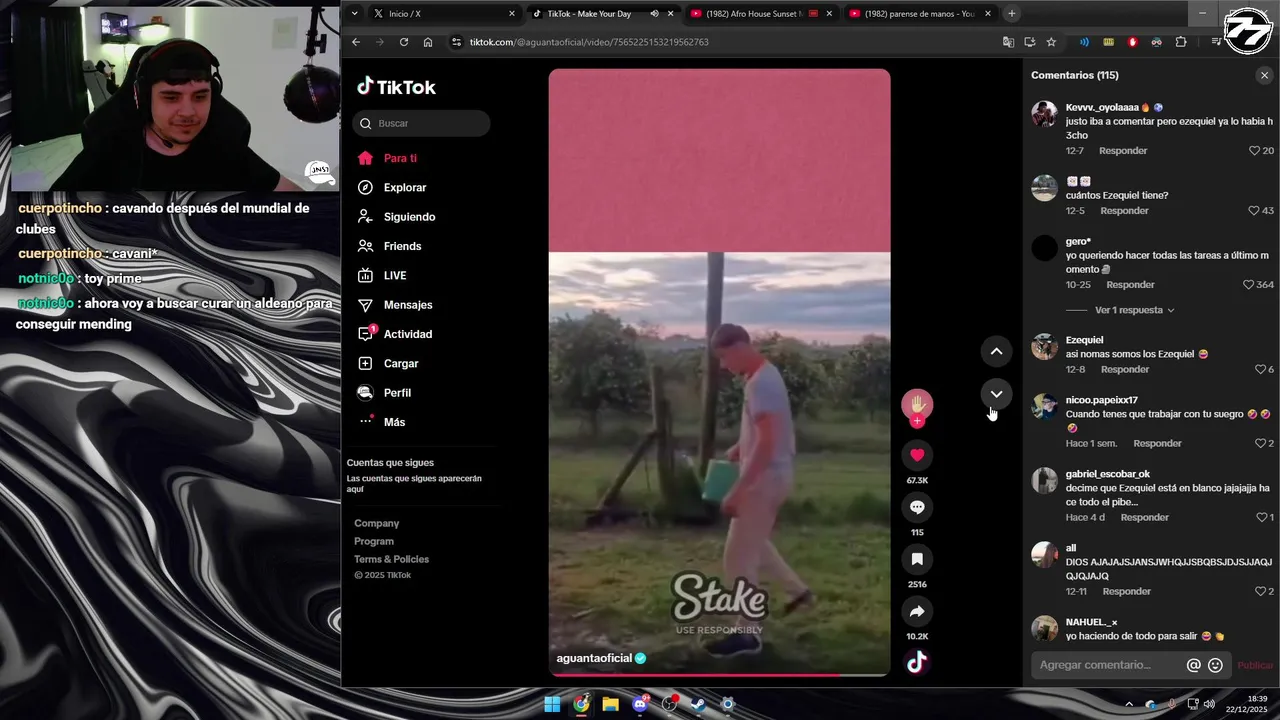Like the 'cuántos Ezequiel tiene?' comment
The width and height of the screenshot is (1280, 720).
[1254, 211]
